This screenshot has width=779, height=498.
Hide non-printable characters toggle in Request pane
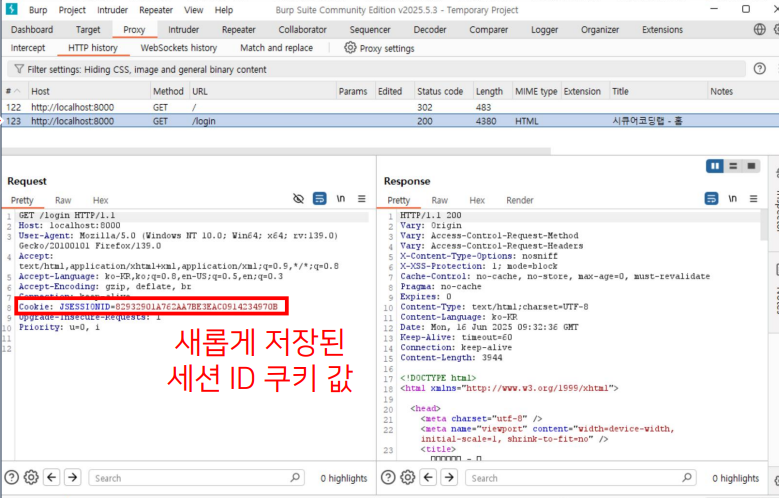click(x=298, y=199)
